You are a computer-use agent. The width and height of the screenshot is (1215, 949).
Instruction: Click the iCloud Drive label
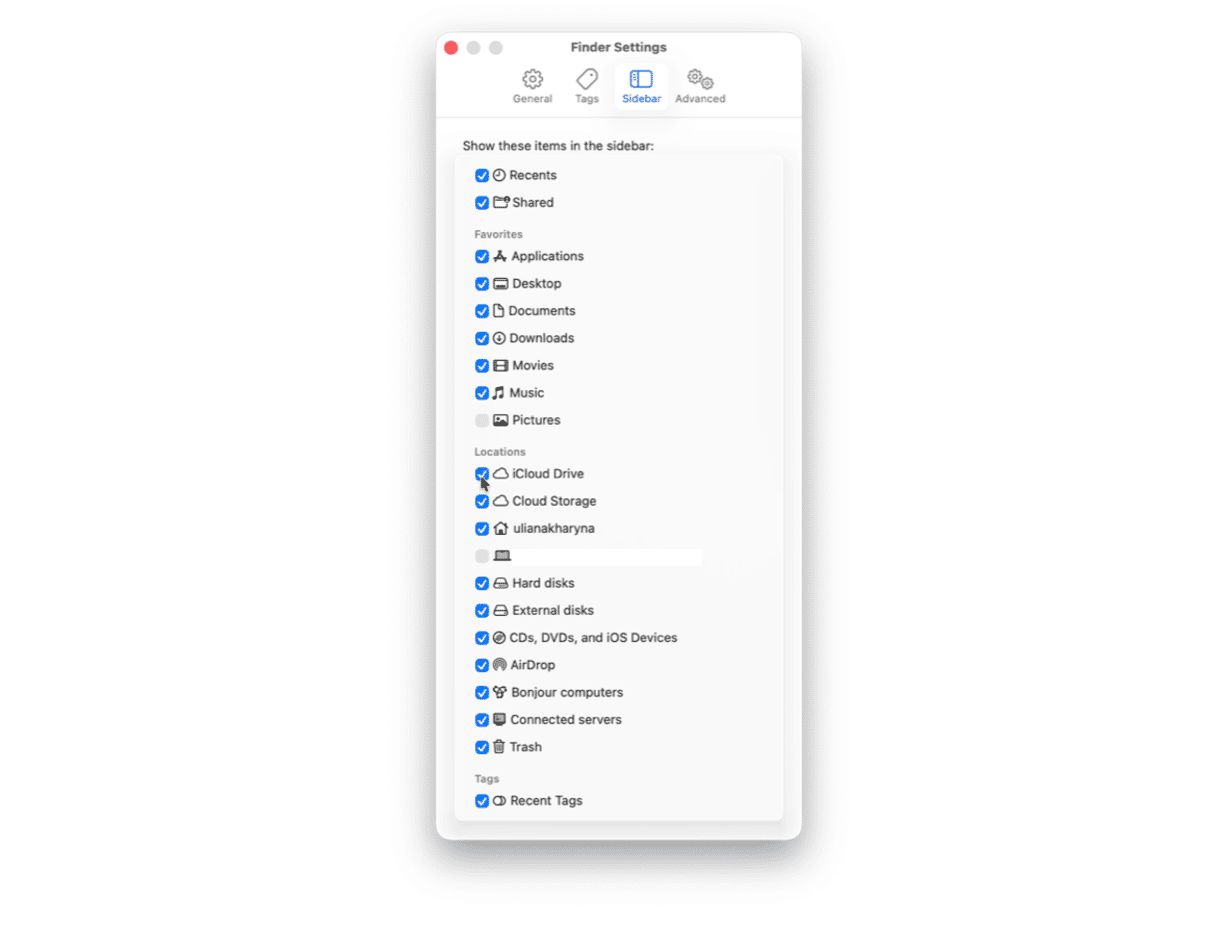pos(548,474)
